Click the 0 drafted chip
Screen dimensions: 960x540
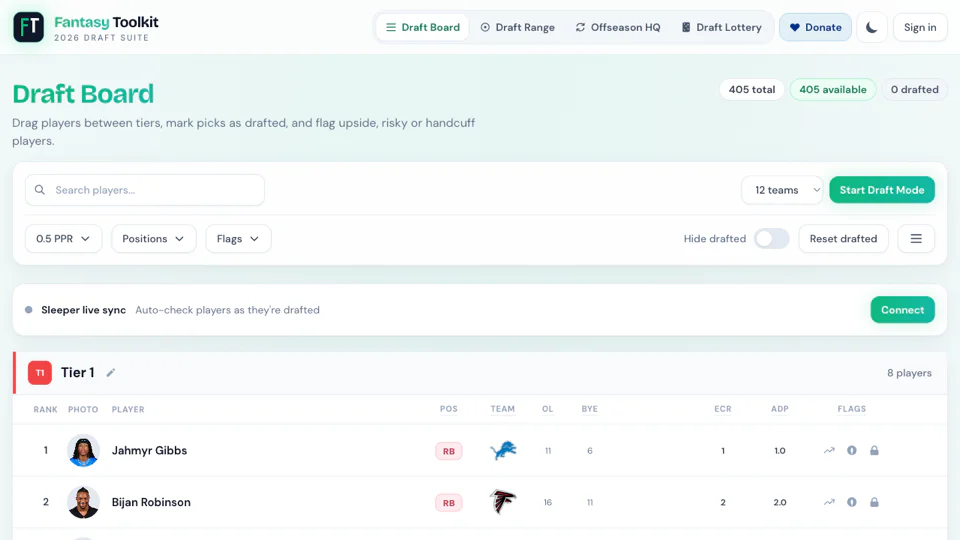(x=914, y=89)
